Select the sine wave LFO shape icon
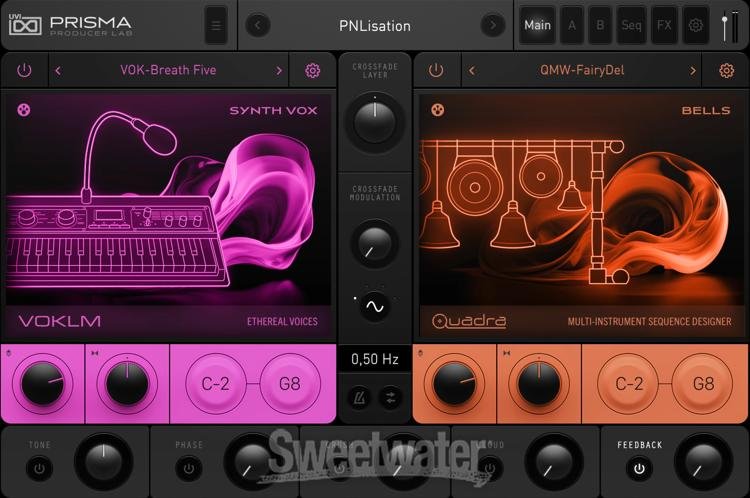 click(374, 308)
